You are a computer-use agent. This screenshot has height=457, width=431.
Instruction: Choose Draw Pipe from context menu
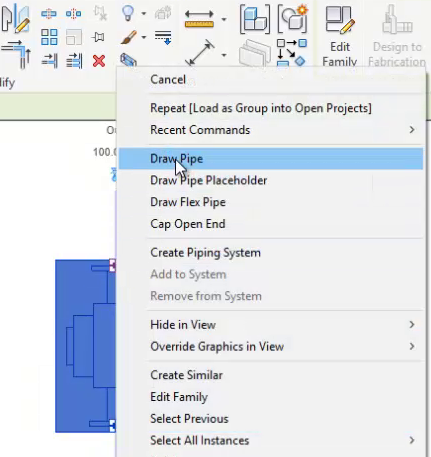tap(271, 159)
